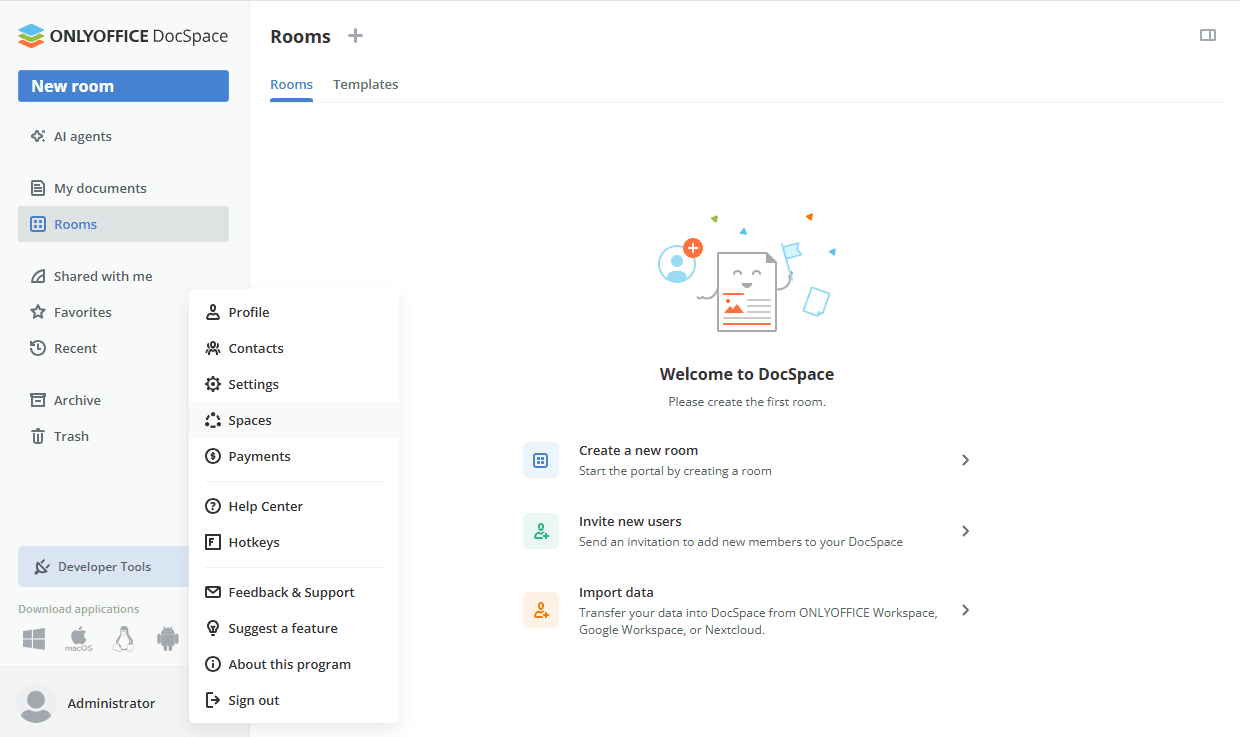Open the Shared with me section
This screenshot has height=737, width=1240.
(103, 276)
